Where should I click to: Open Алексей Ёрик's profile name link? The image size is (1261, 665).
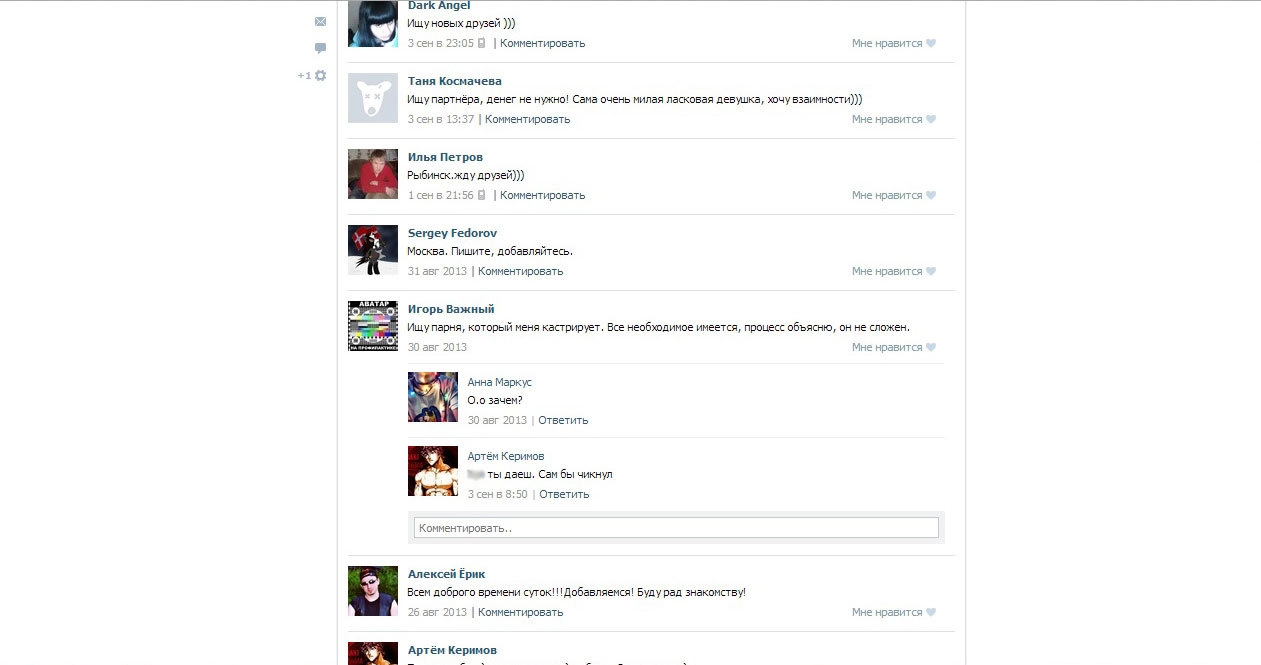point(447,574)
